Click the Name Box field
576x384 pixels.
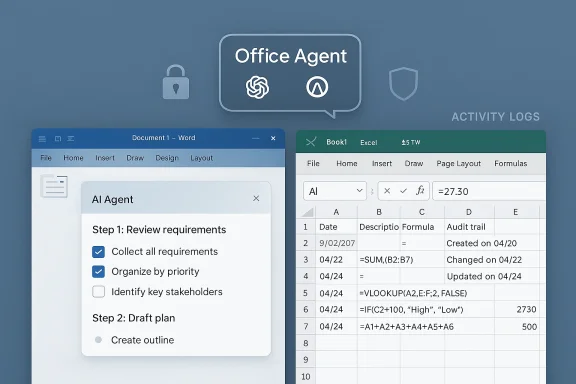pyautogui.click(x=335, y=191)
